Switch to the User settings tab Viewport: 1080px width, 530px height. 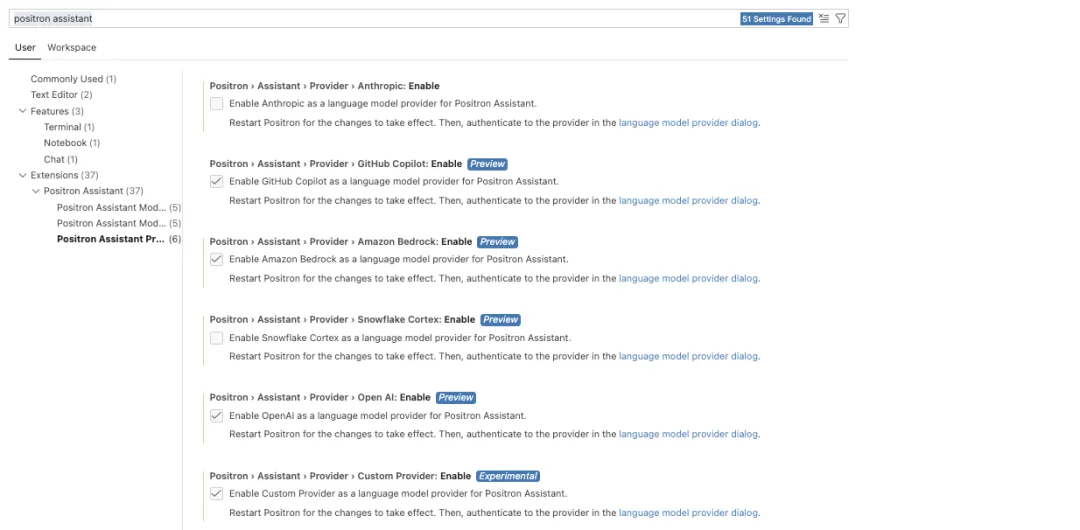[25, 48]
